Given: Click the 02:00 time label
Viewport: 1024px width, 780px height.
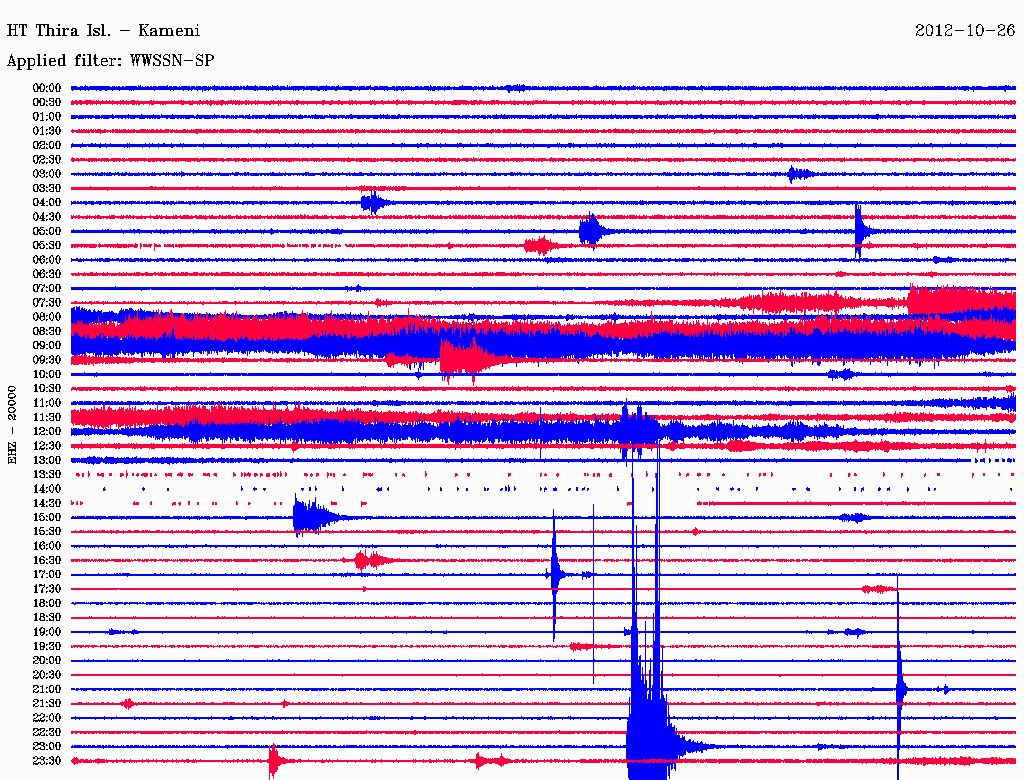Looking at the screenshot, I should click(x=47, y=146).
